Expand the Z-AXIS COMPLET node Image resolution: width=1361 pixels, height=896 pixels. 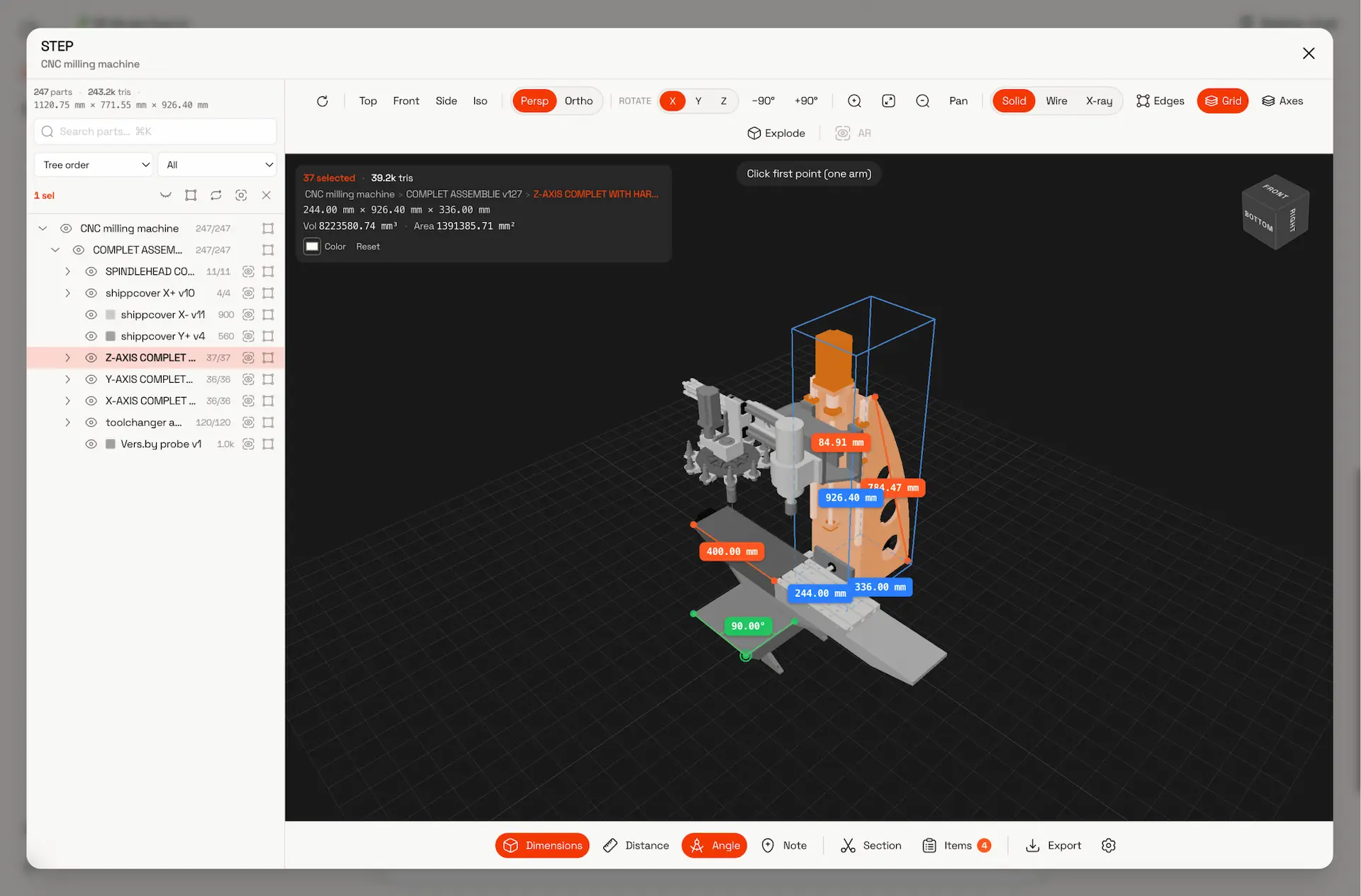point(67,358)
